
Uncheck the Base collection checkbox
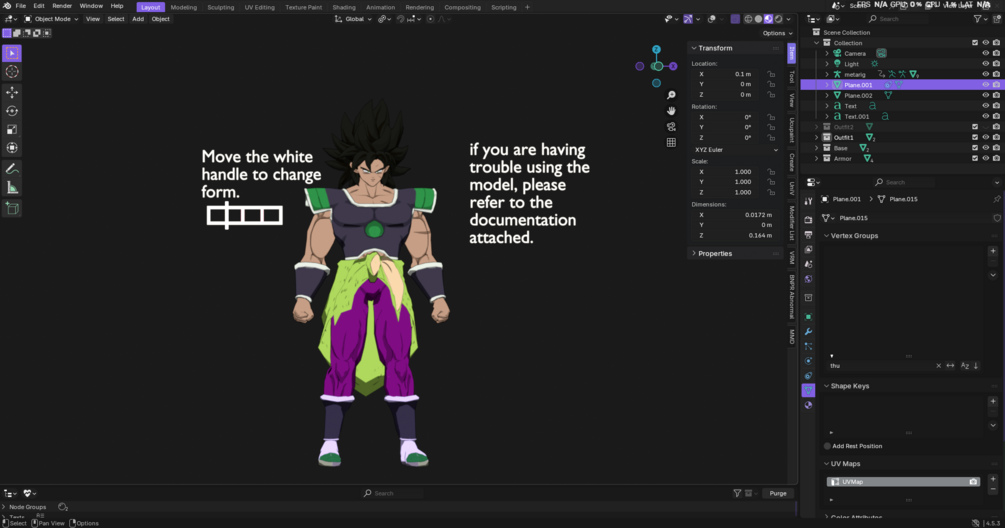[975, 148]
